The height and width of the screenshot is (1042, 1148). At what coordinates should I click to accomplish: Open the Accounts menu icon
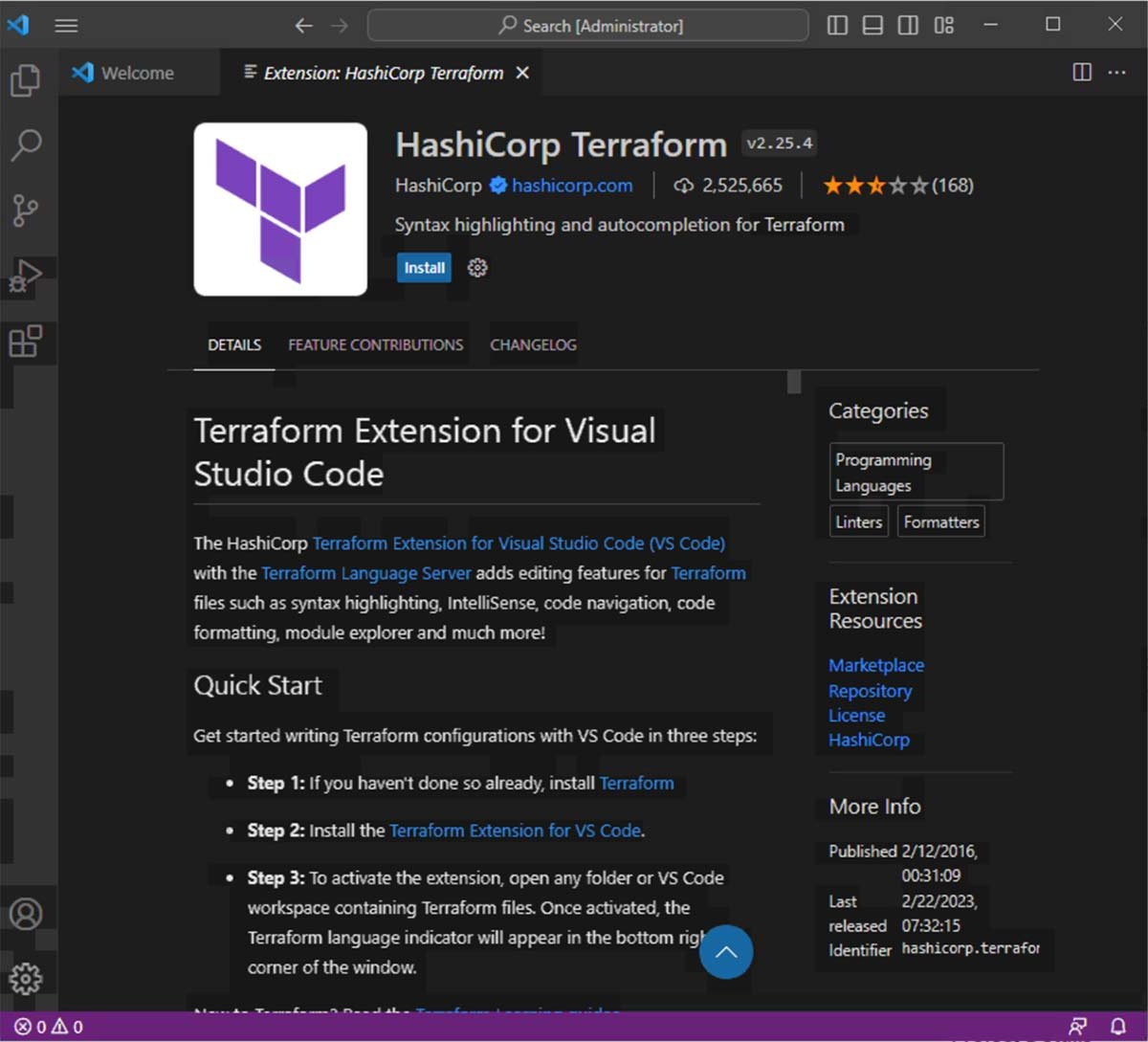(x=26, y=914)
